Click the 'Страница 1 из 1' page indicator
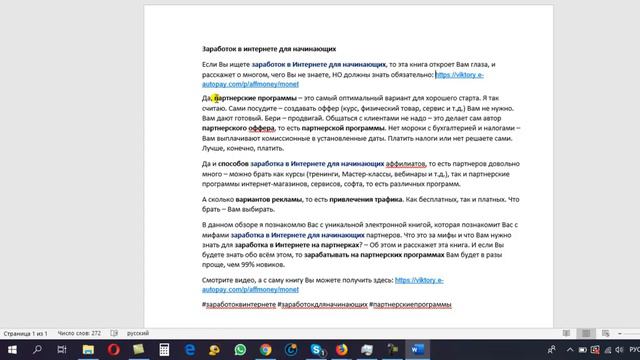 25,333
